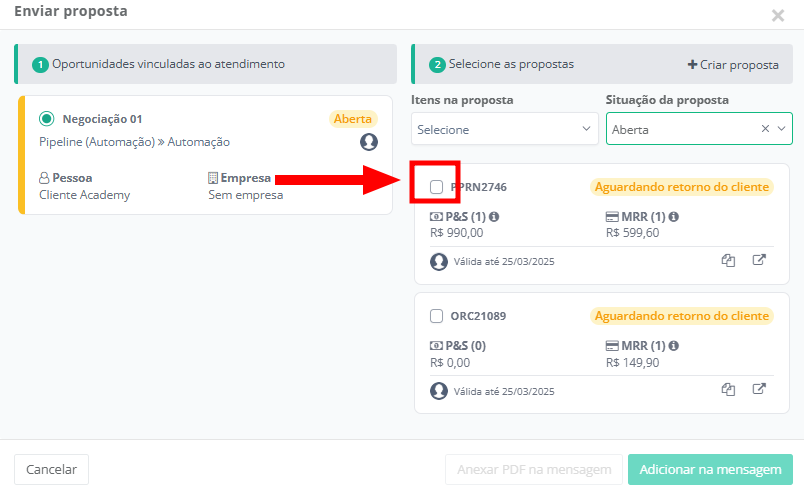The height and width of the screenshot is (496, 804).
Task: Click the P&S info icon in PPRN2746
Action: [x=494, y=217]
